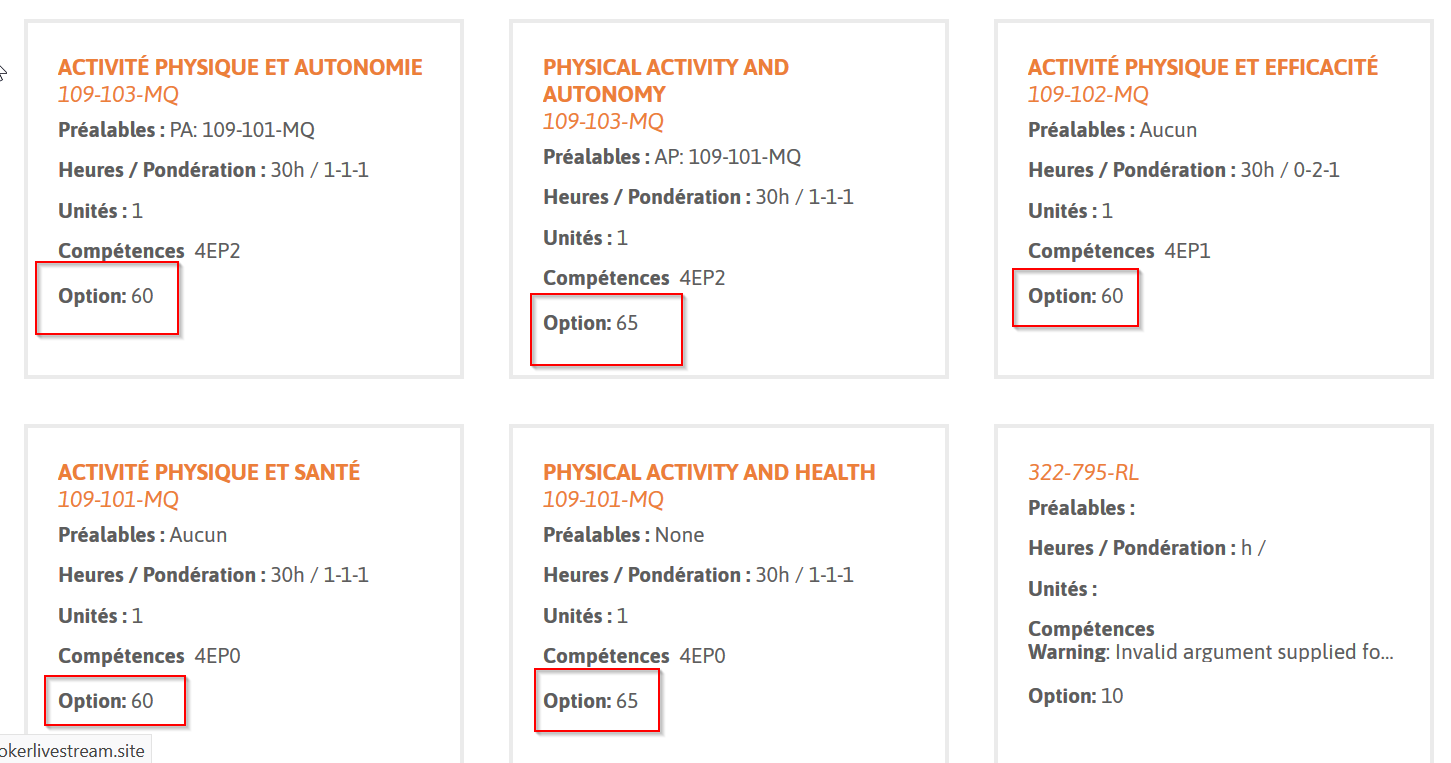
Task: Open the ACTIVITÉ PHYSIQUE ET SANTÉ course title
Action: point(209,473)
